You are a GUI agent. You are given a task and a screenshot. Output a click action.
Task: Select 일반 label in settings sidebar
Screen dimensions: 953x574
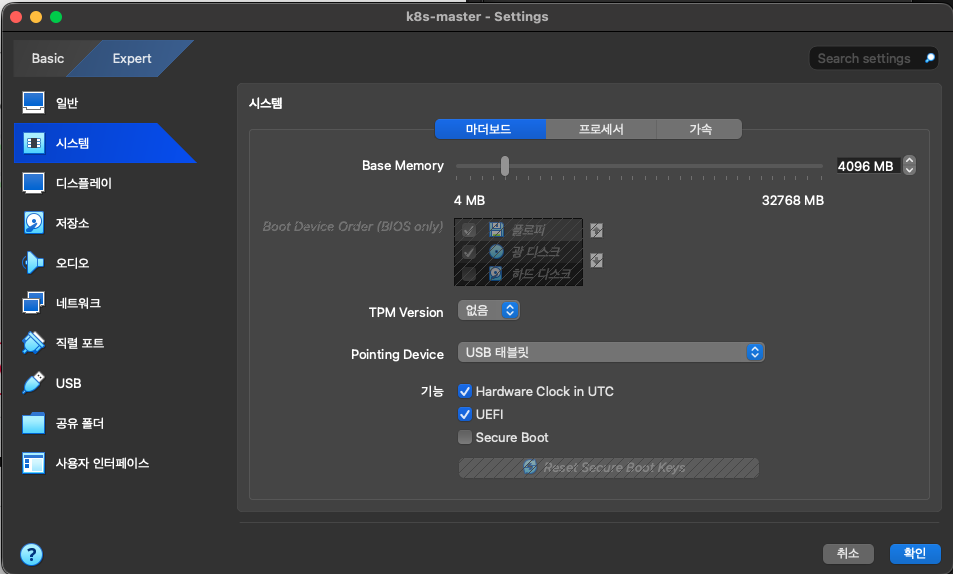67,103
